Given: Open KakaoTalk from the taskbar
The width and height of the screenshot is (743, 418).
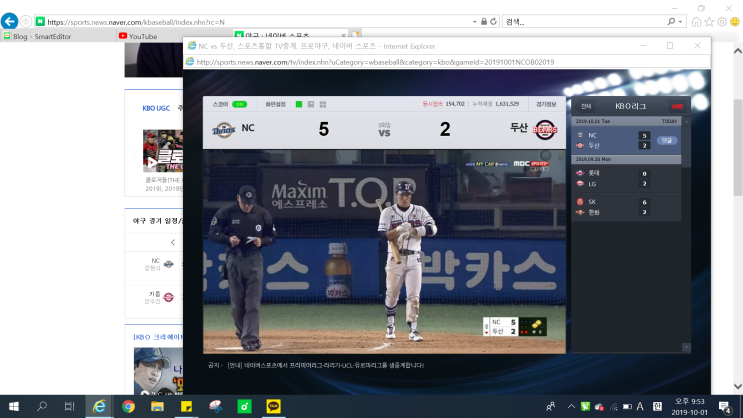Looking at the screenshot, I should [273, 406].
